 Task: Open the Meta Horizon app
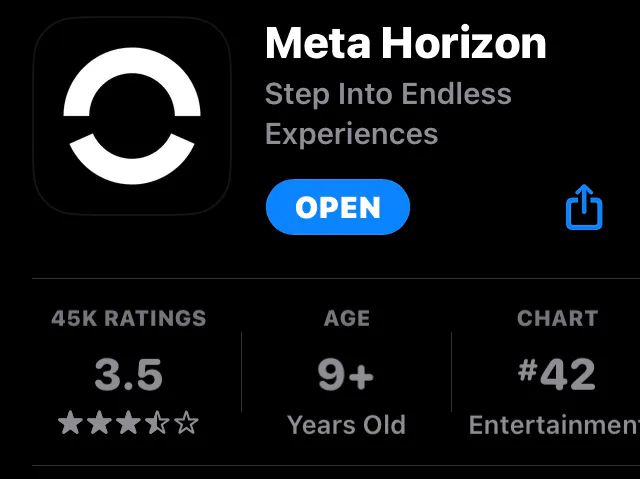click(x=338, y=207)
